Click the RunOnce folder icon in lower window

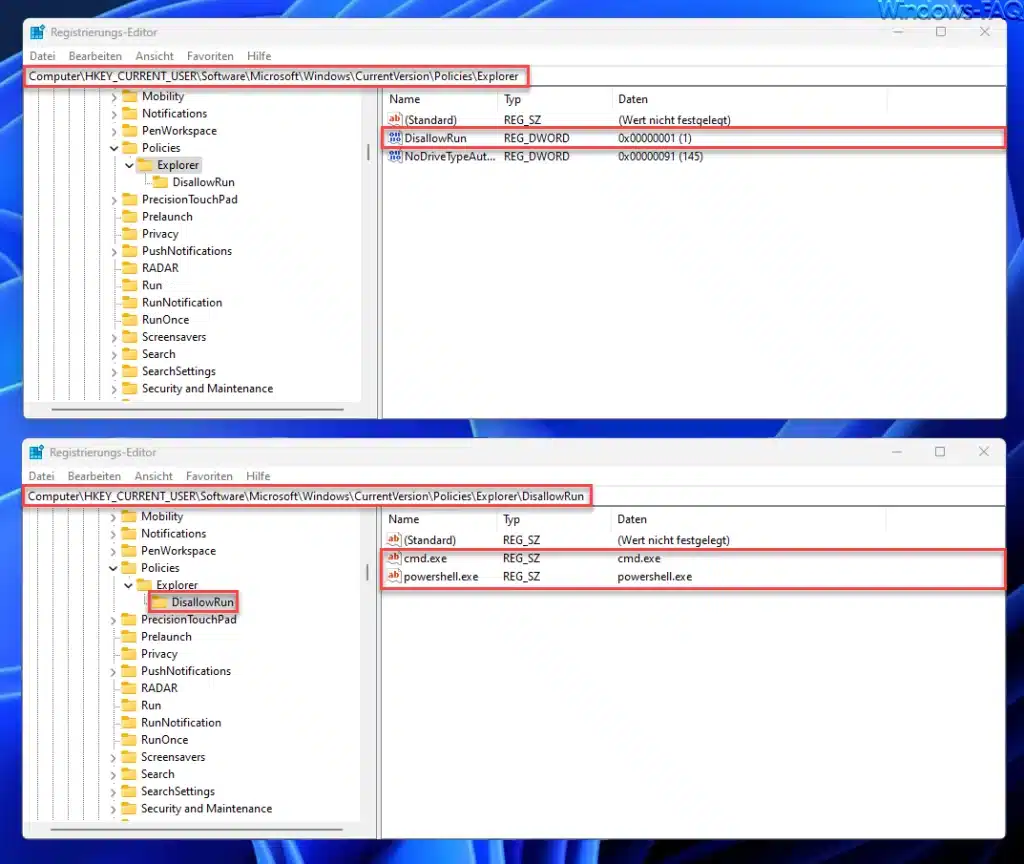pyautogui.click(x=129, y=739)
